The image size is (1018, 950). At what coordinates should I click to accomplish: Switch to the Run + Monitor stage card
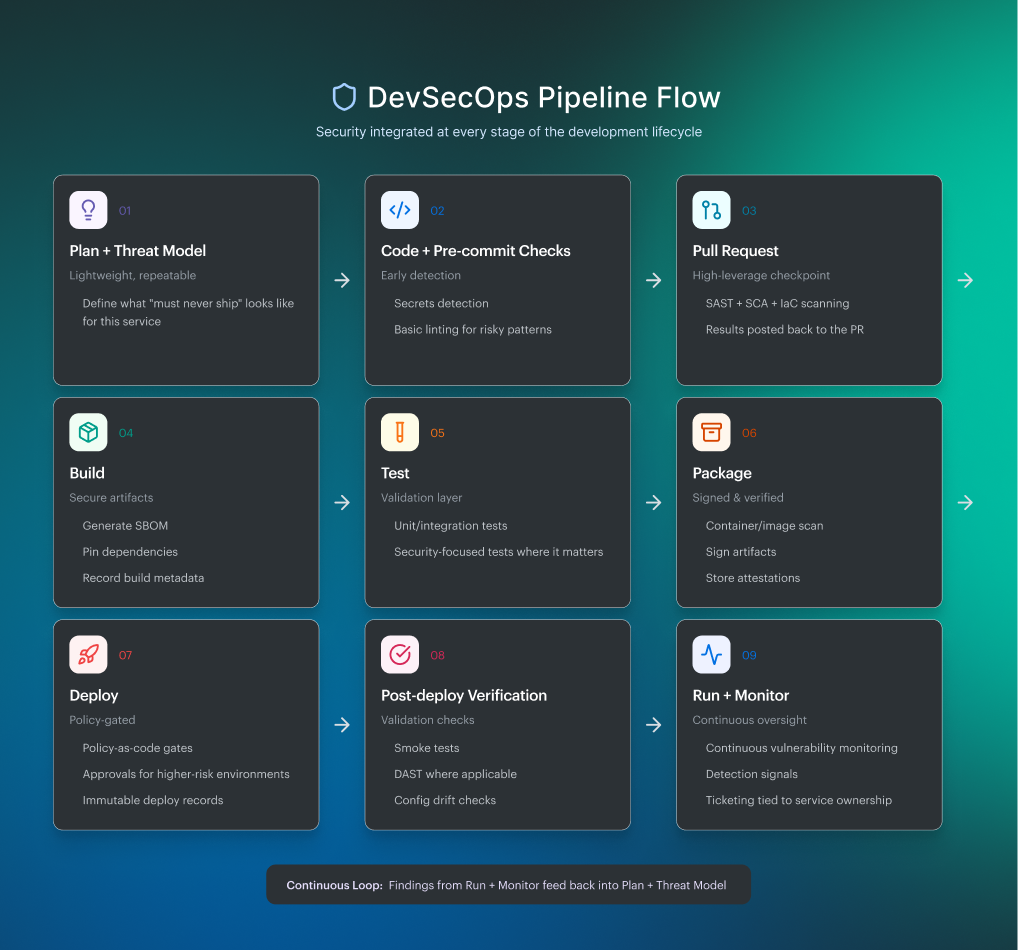tap(809, 724)
